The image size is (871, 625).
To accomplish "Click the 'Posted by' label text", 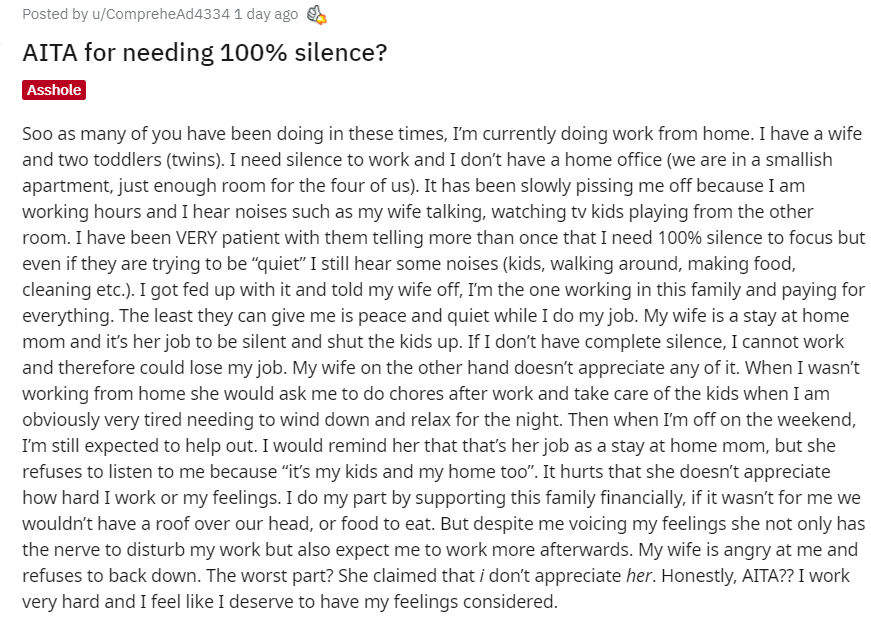I will [x=55, y=14].
